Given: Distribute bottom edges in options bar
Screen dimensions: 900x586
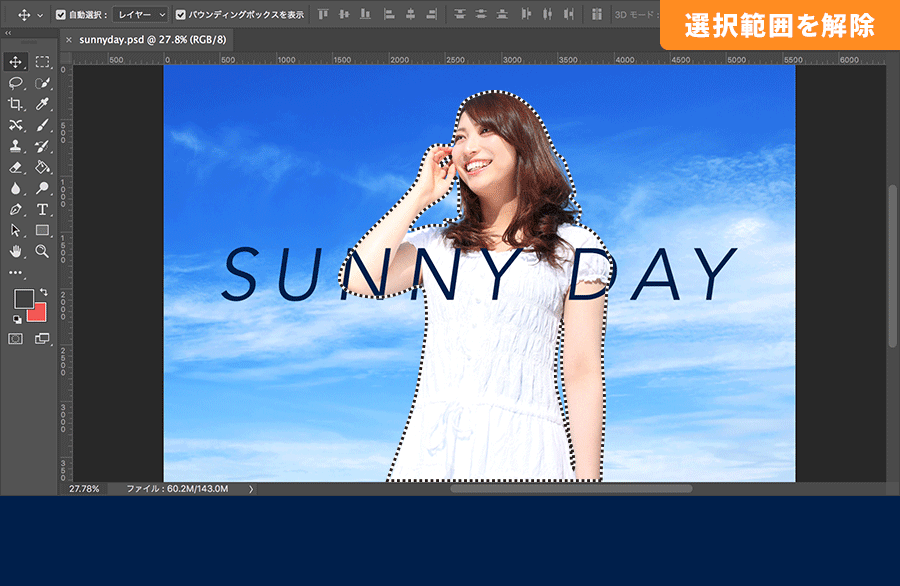Looking at the screenshot, I should coord(502,14).
